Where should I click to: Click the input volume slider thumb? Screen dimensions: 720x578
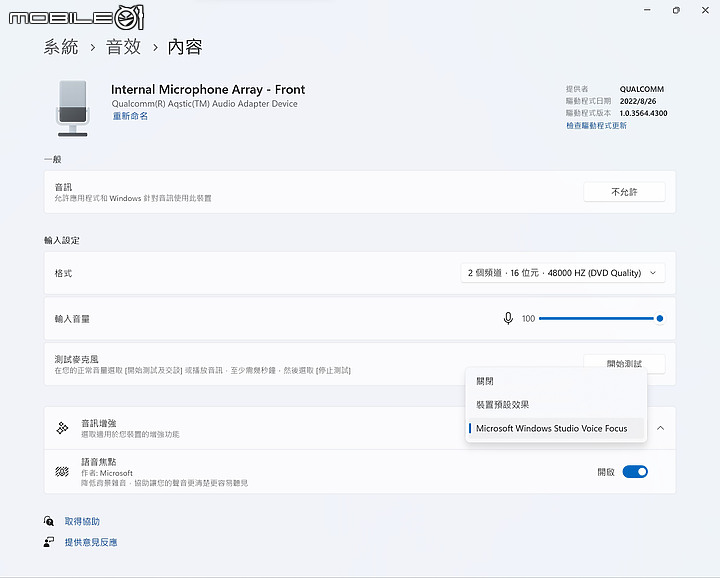660,318
